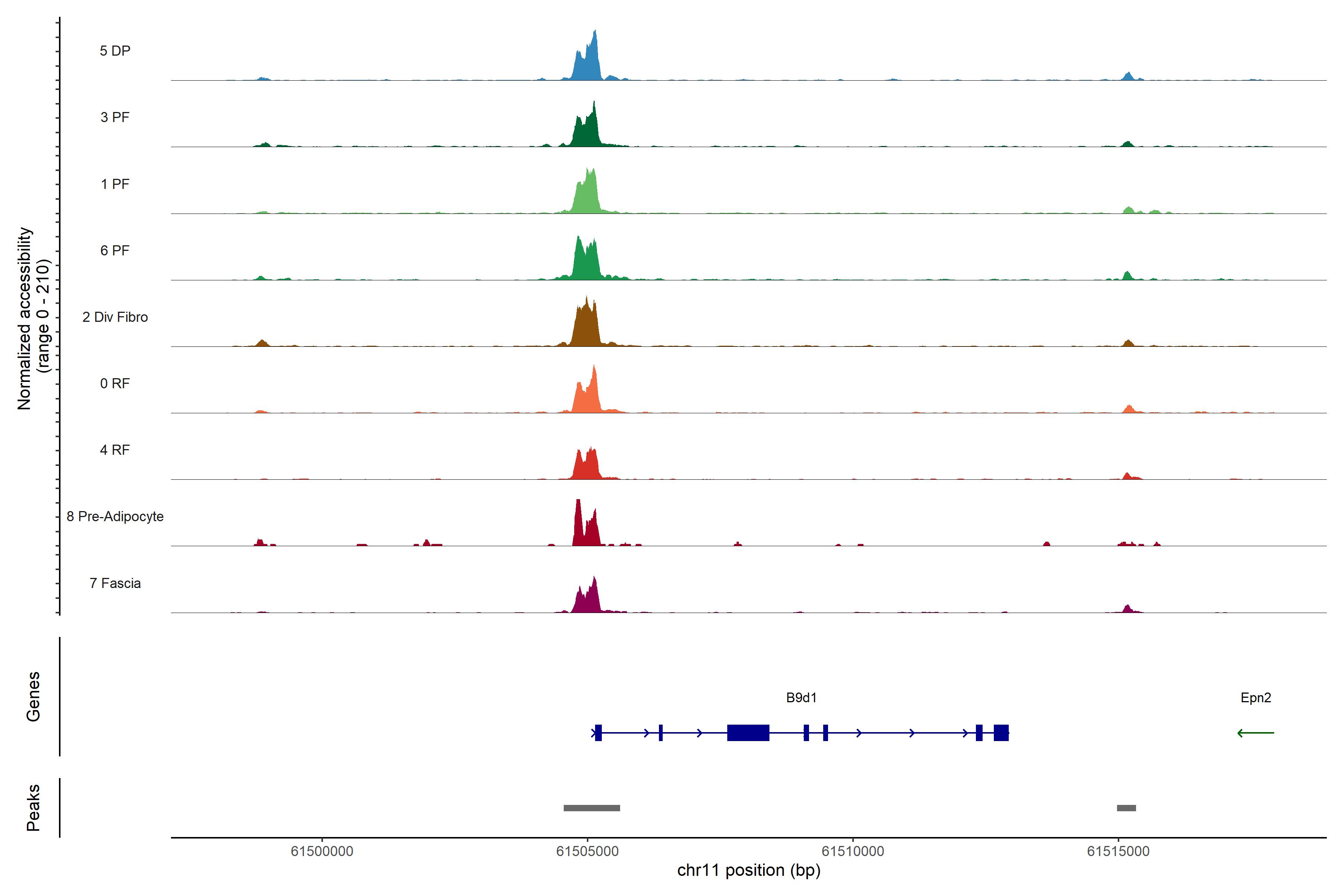Click the largest B9d1 exon block
Image resolution: width=1344 pixels, height=896 pixels.
pos(748,732)
